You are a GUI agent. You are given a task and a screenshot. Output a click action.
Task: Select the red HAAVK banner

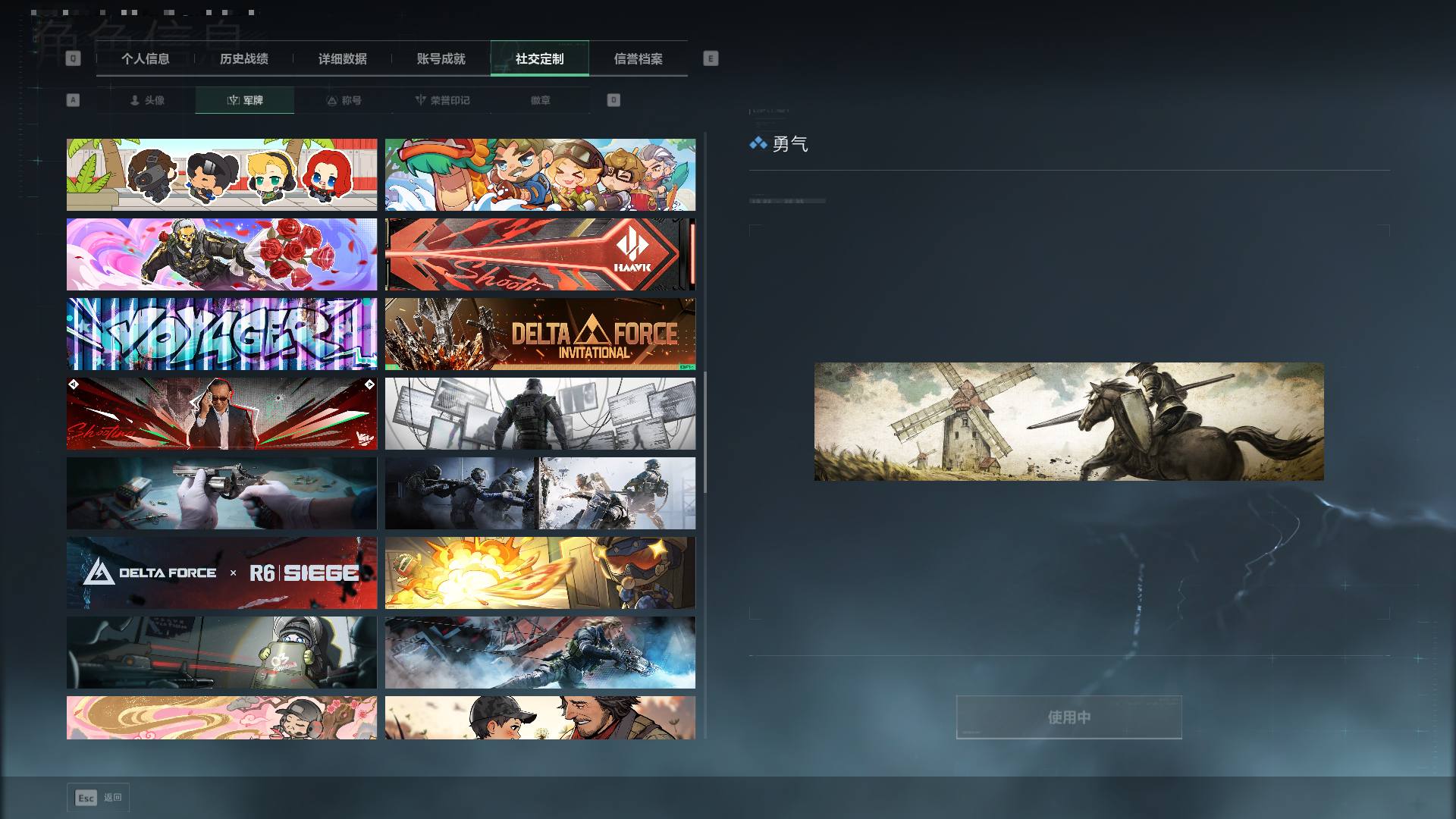click(x=540, y=255)
